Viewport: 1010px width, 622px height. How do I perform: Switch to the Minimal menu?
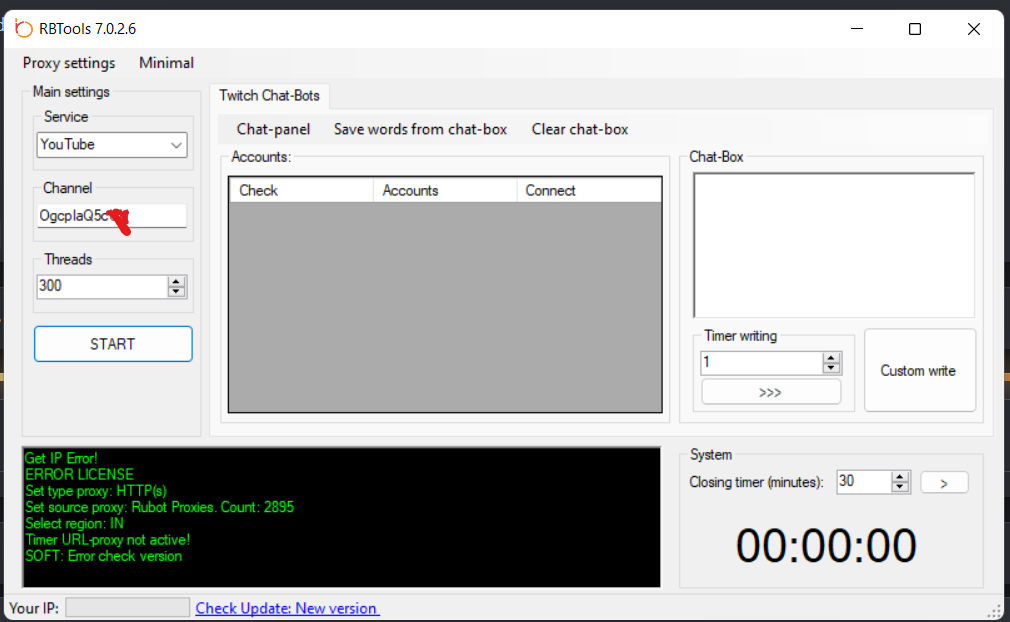[166, 63]
